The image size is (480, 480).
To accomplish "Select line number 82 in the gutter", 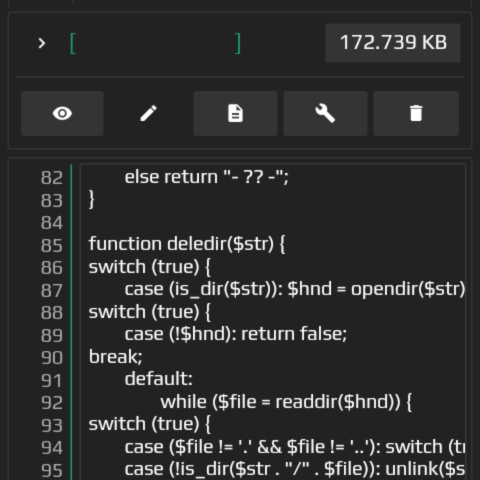I will coord(52,178).
